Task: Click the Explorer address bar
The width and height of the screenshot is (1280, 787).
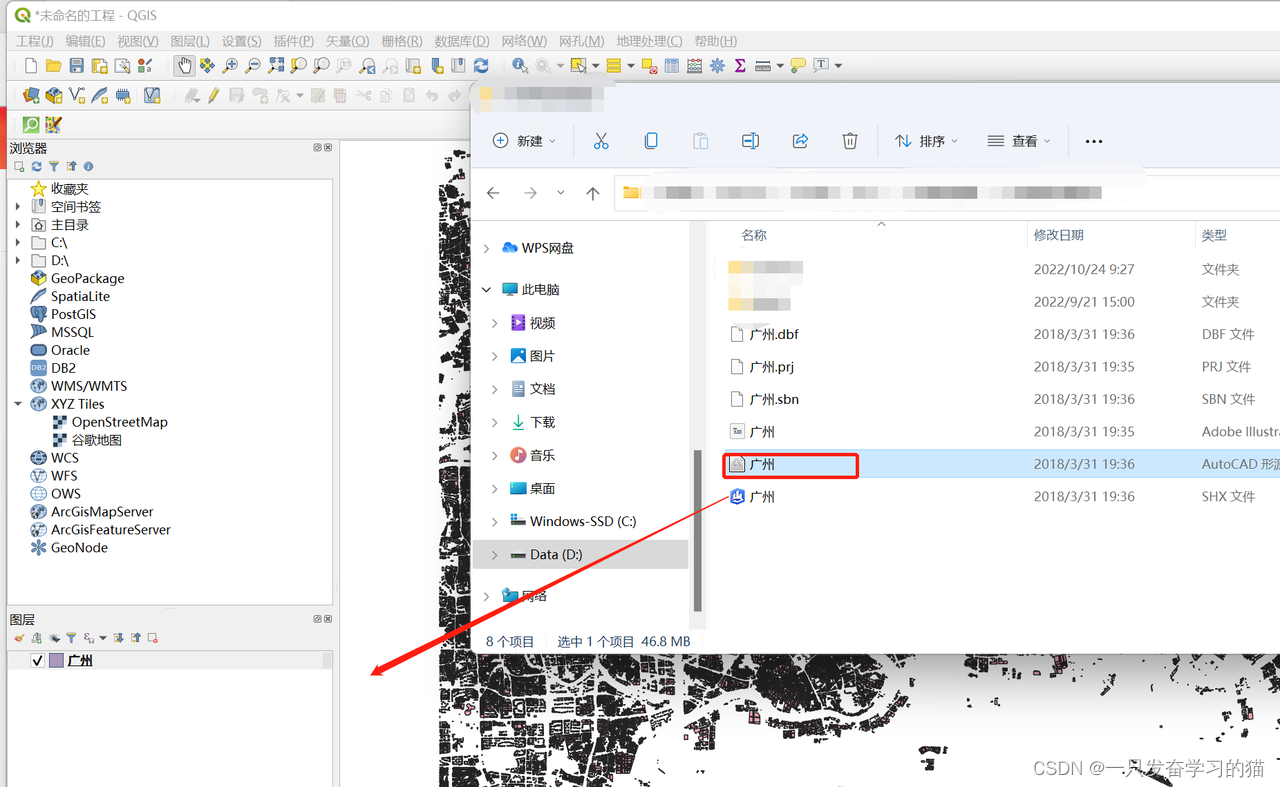Action: pyautogui.click(x=946, y=193)
